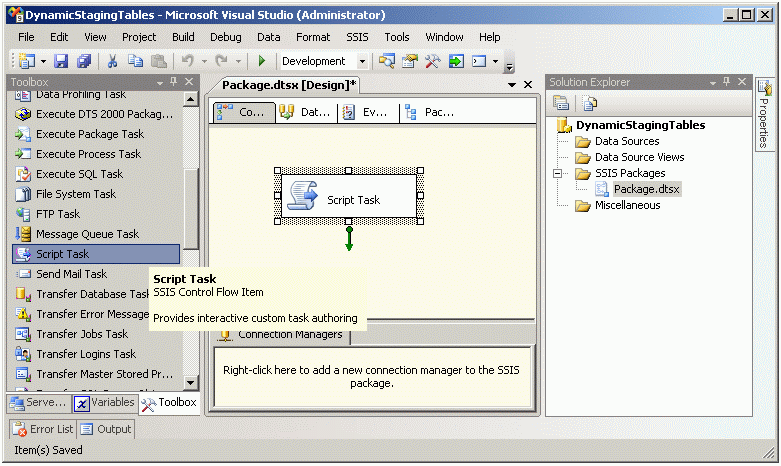The image size is (781, 466).
Task: Select Script Task in the Toolbox list
Action: click(96, 254)
